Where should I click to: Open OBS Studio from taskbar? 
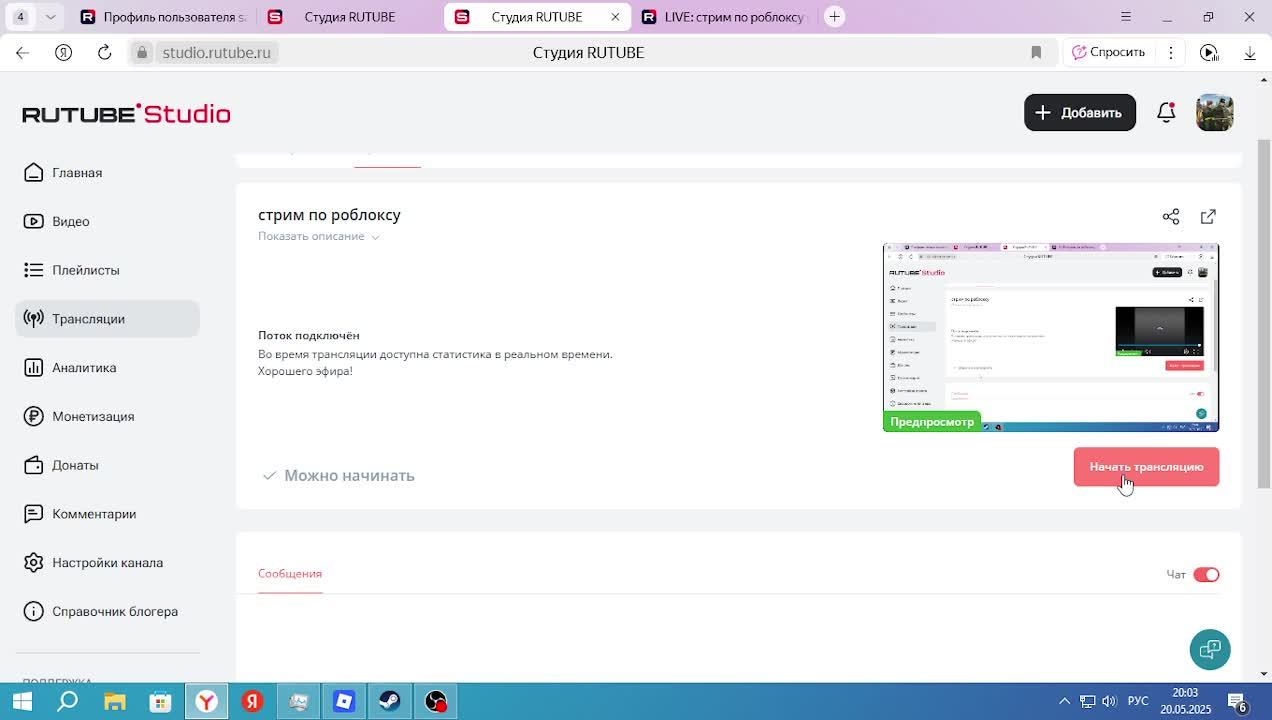tap(436, 702)
